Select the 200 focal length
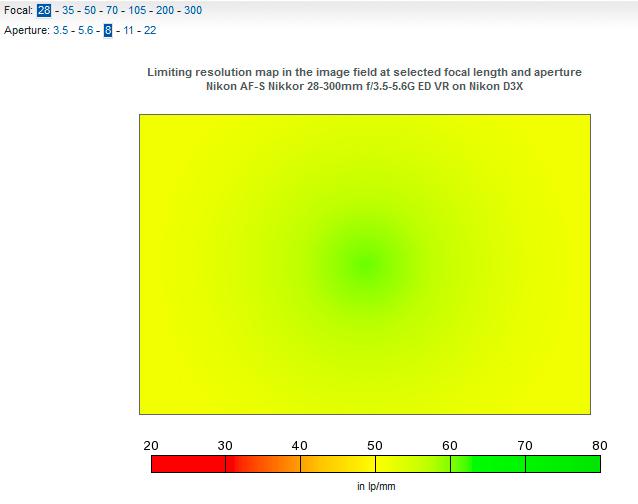Screen dimensions: 638x504 tap(165, 10)
